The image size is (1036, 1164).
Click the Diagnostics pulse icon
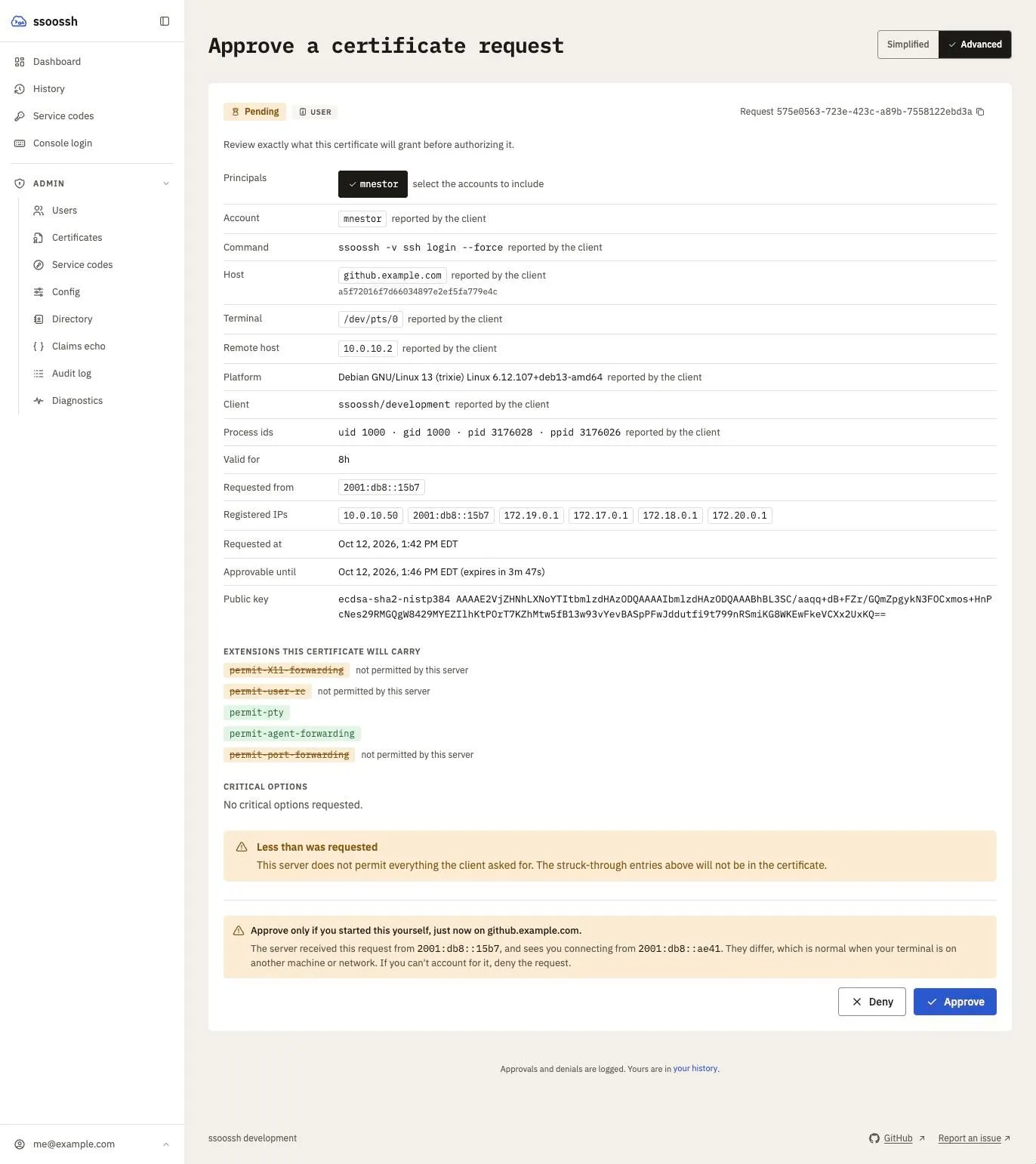[39, 401]
